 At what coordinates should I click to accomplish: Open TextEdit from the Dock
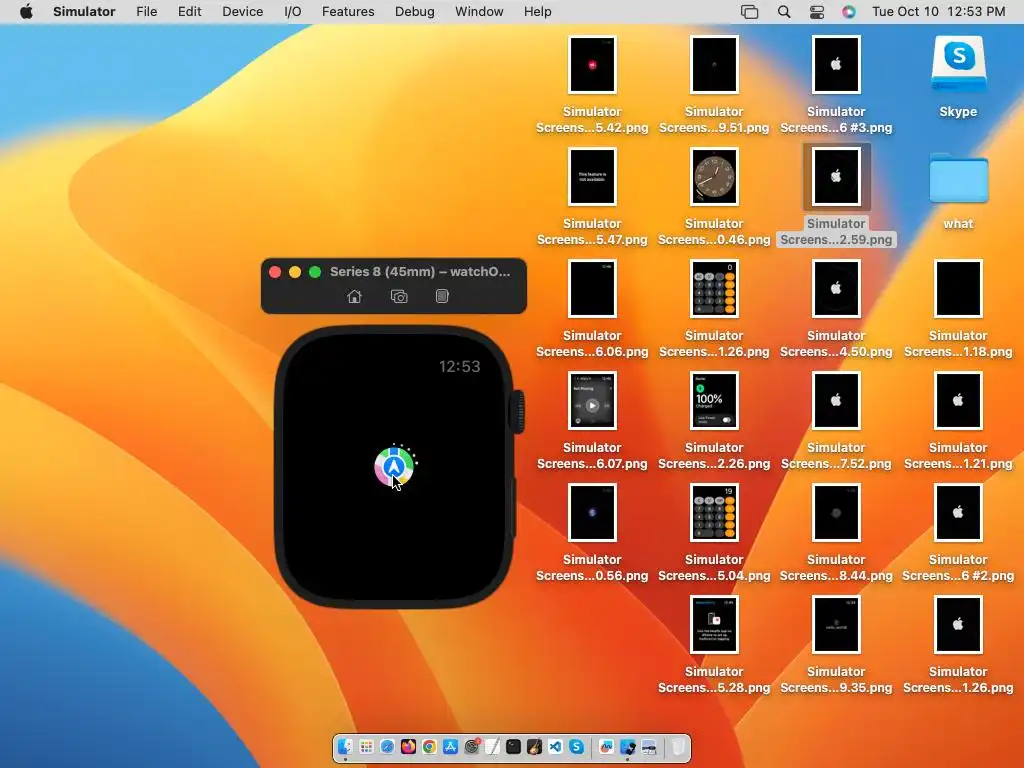[x=492, y=746]
